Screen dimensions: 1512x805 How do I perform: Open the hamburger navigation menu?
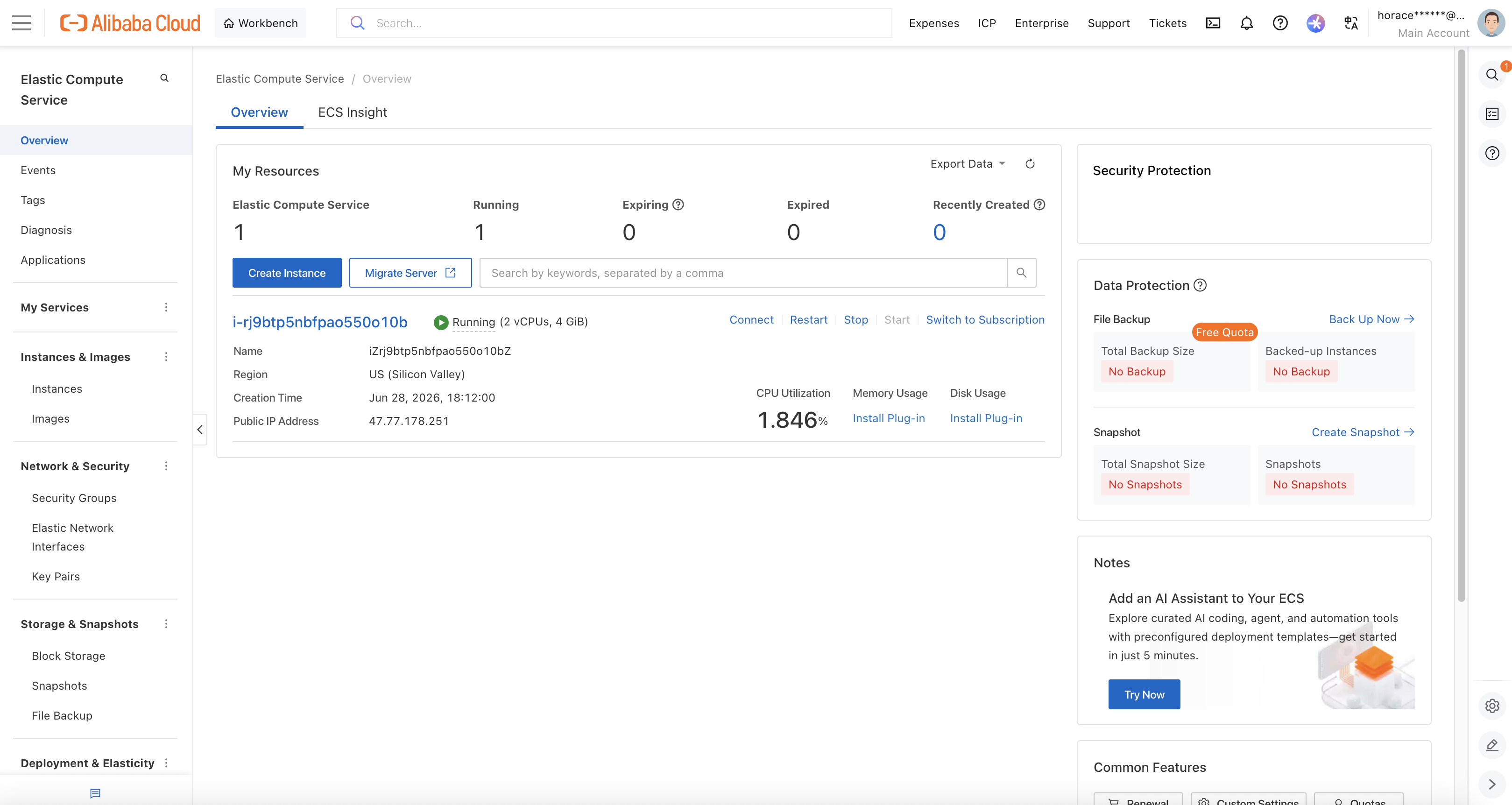(22, 23)
